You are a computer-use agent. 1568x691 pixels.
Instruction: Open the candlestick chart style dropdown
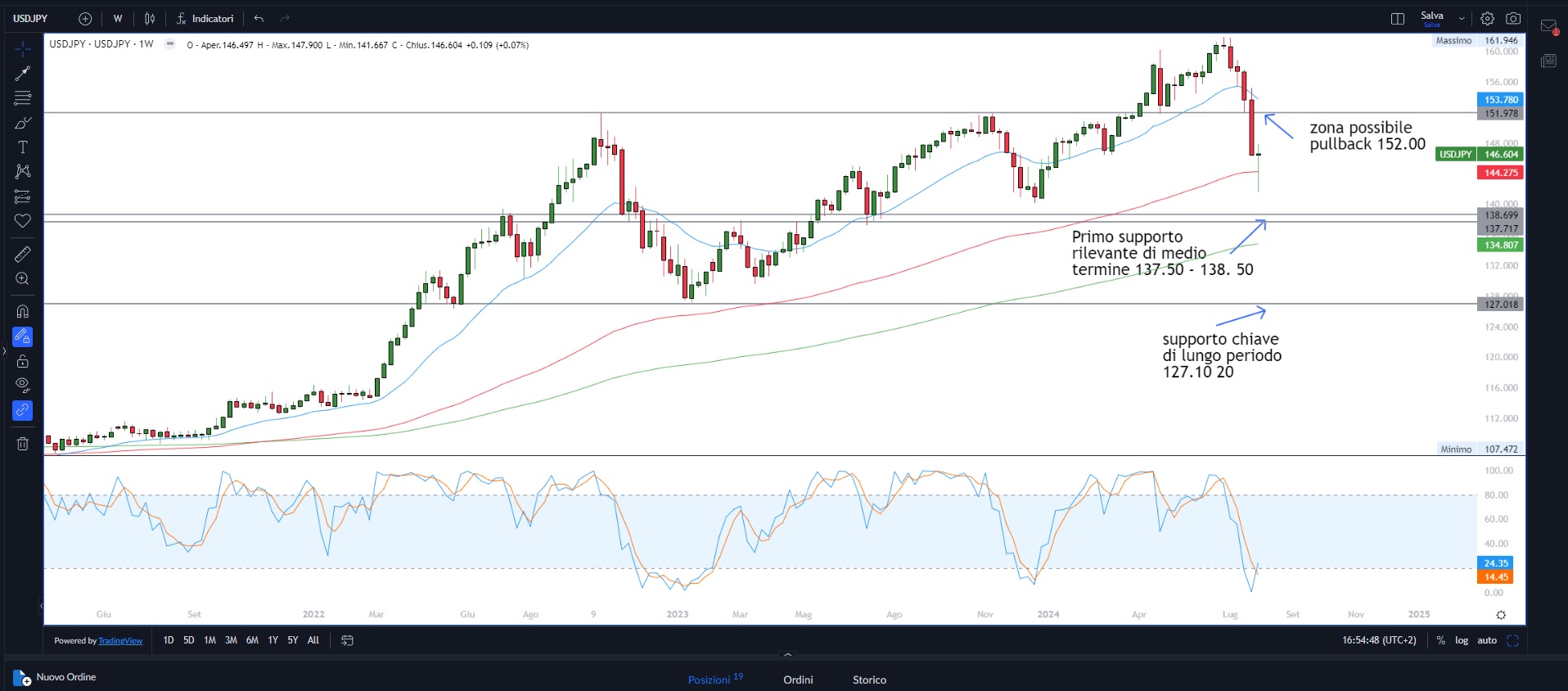pyautogui.click(x=150, y=19)
